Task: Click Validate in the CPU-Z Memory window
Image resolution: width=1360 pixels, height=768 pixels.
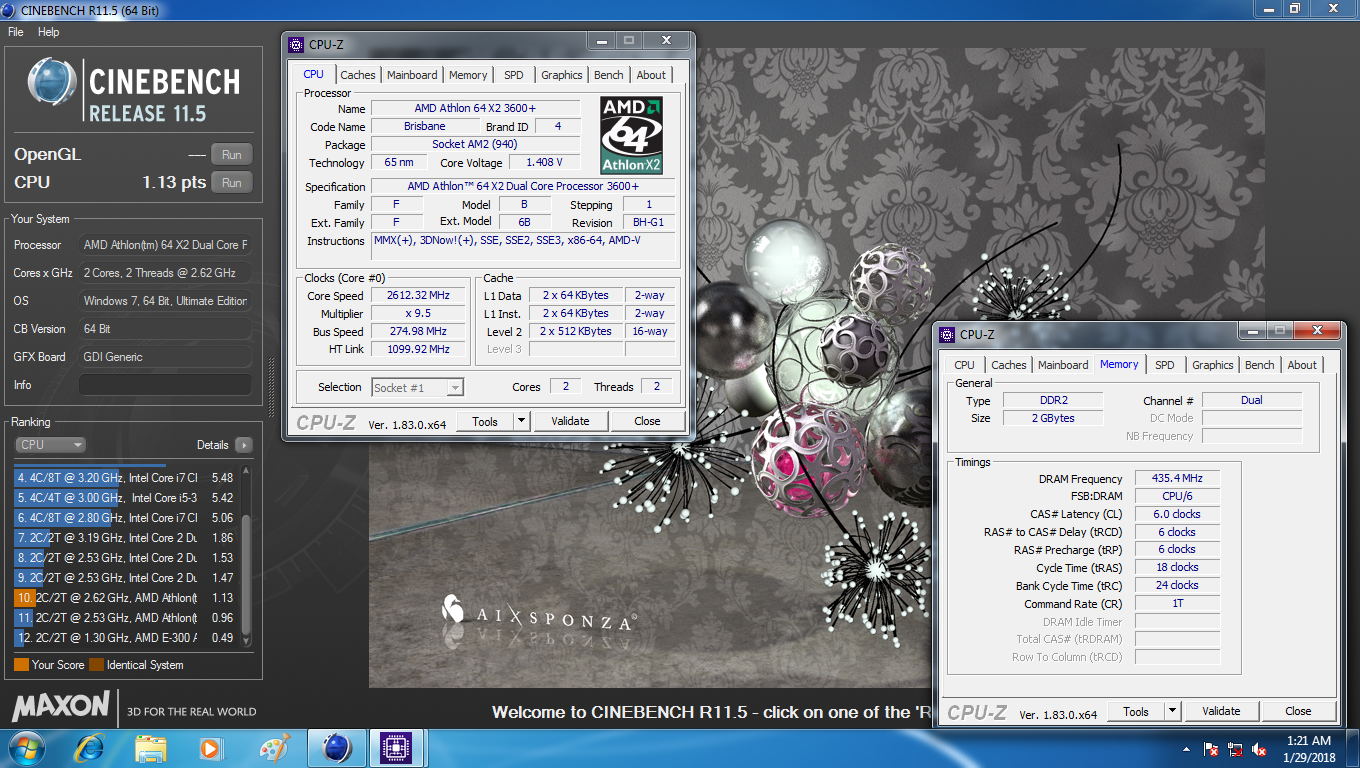Action: pyautogui.click(x=1221, y=711)
